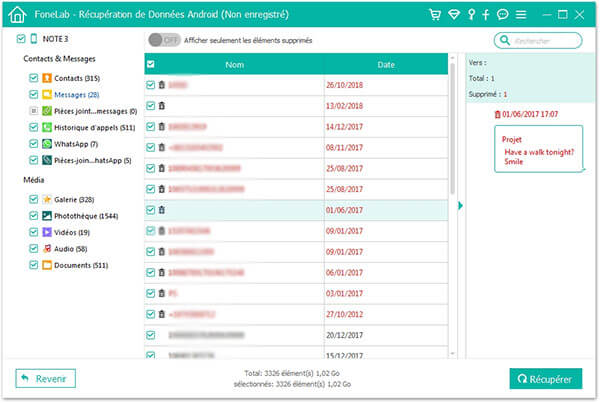This screenshot has height=403, width=600.
Task: Open the shopping cart purchase icon
Action: 434,15
